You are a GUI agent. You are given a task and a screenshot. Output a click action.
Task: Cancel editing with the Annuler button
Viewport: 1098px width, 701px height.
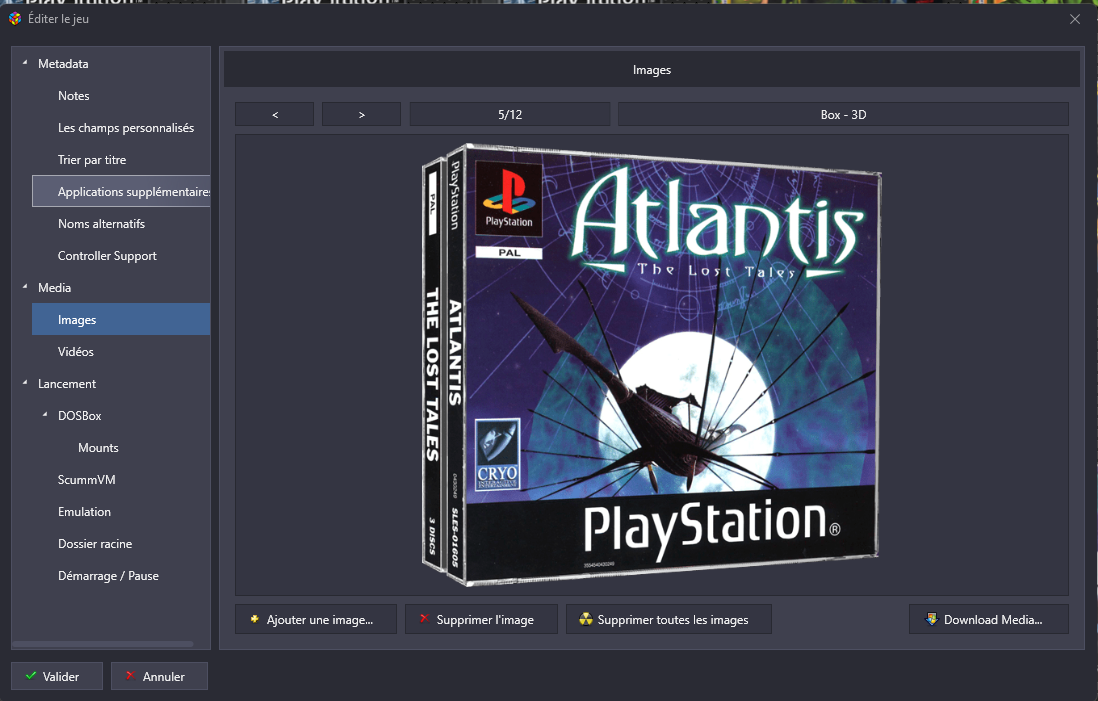pos(159,676)
